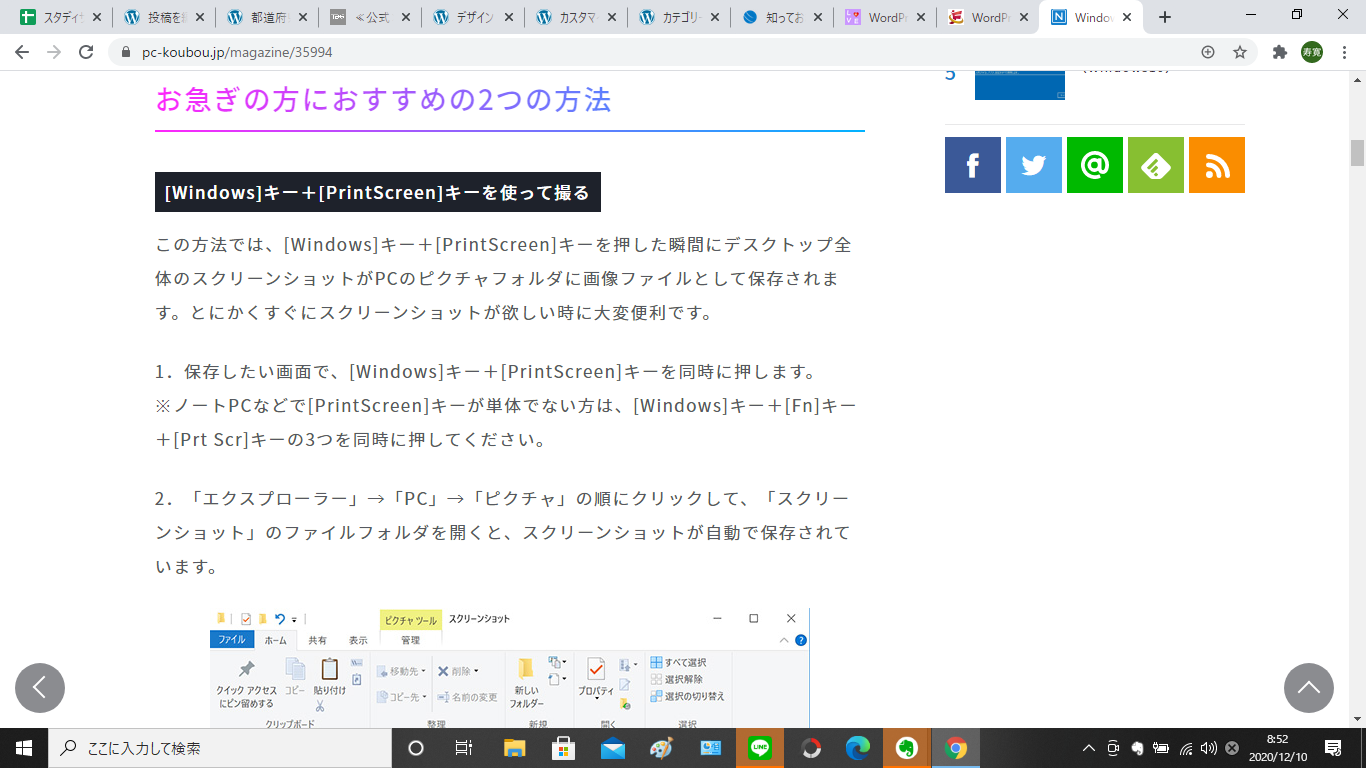Go back in Chrome

pos(22,52)
